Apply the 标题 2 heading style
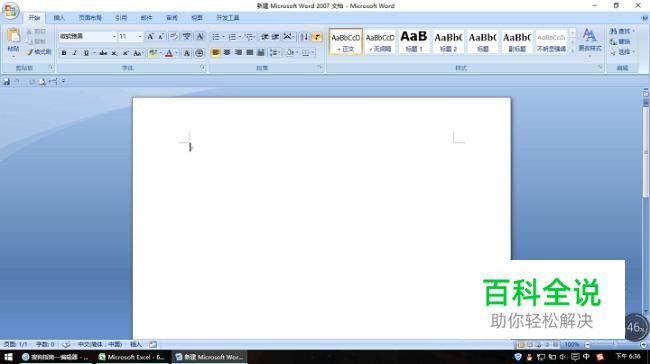The height and width of the screenshot is (364, 650). pyautogui.click(x=448, y=41)
